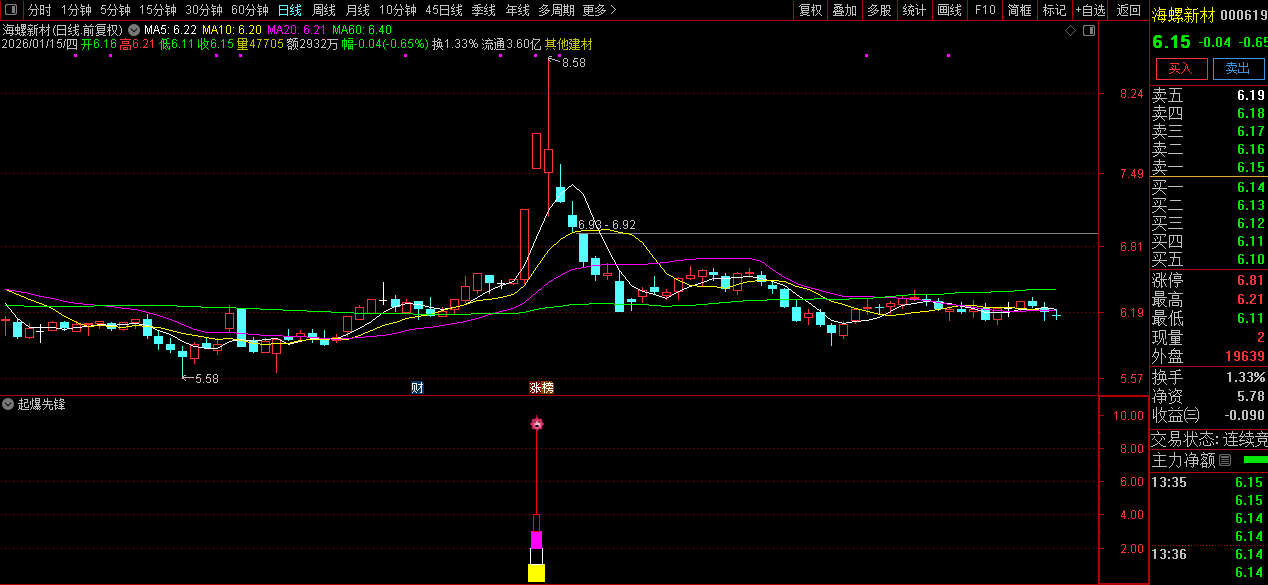Screen dimensions: 1268x585
Task: Click the 简框 toolbar button
Action: (1019, 10)
